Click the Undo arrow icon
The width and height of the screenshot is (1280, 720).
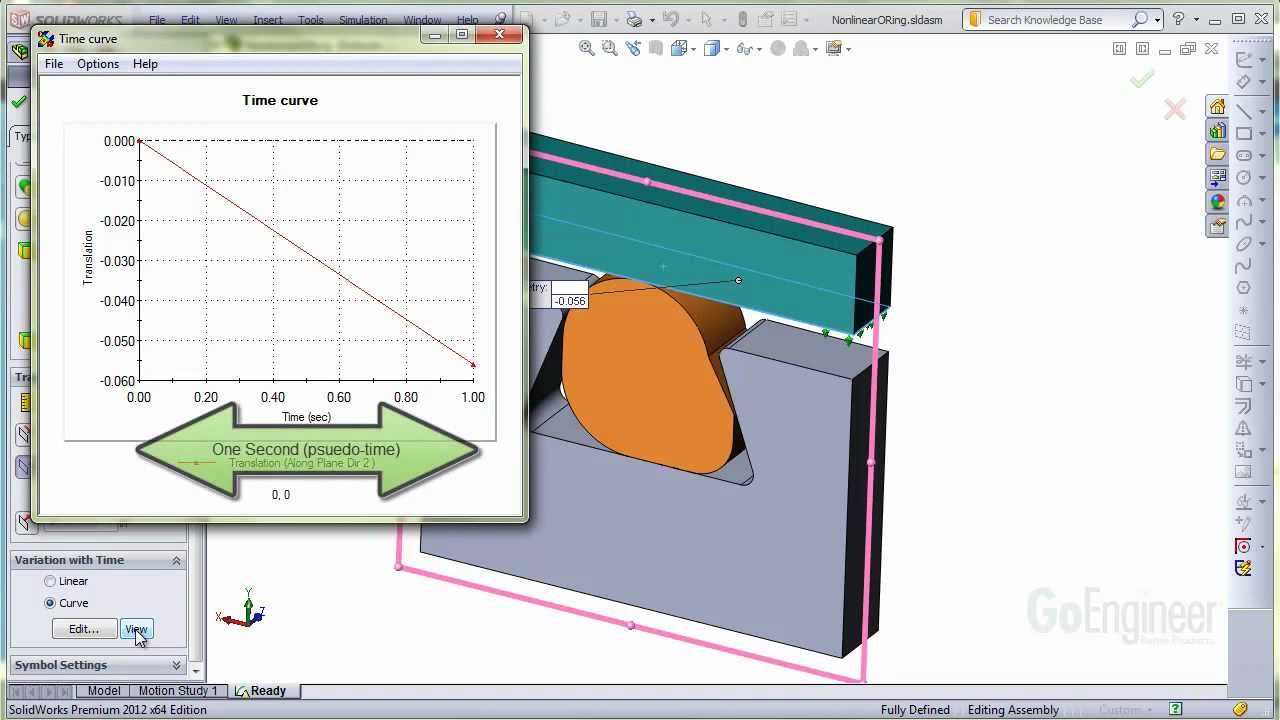click(x=670, y=19)
